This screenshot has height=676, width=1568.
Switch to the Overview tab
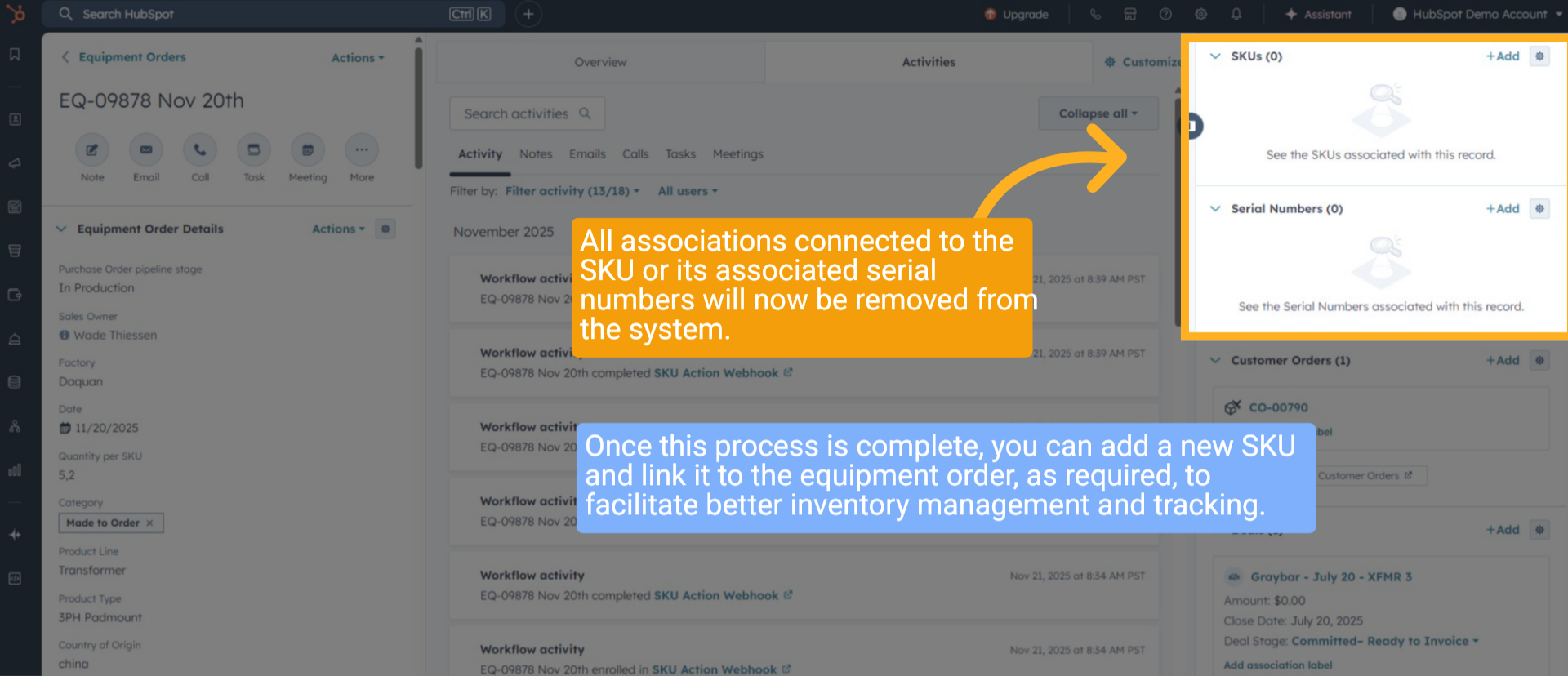coord(600,62)
